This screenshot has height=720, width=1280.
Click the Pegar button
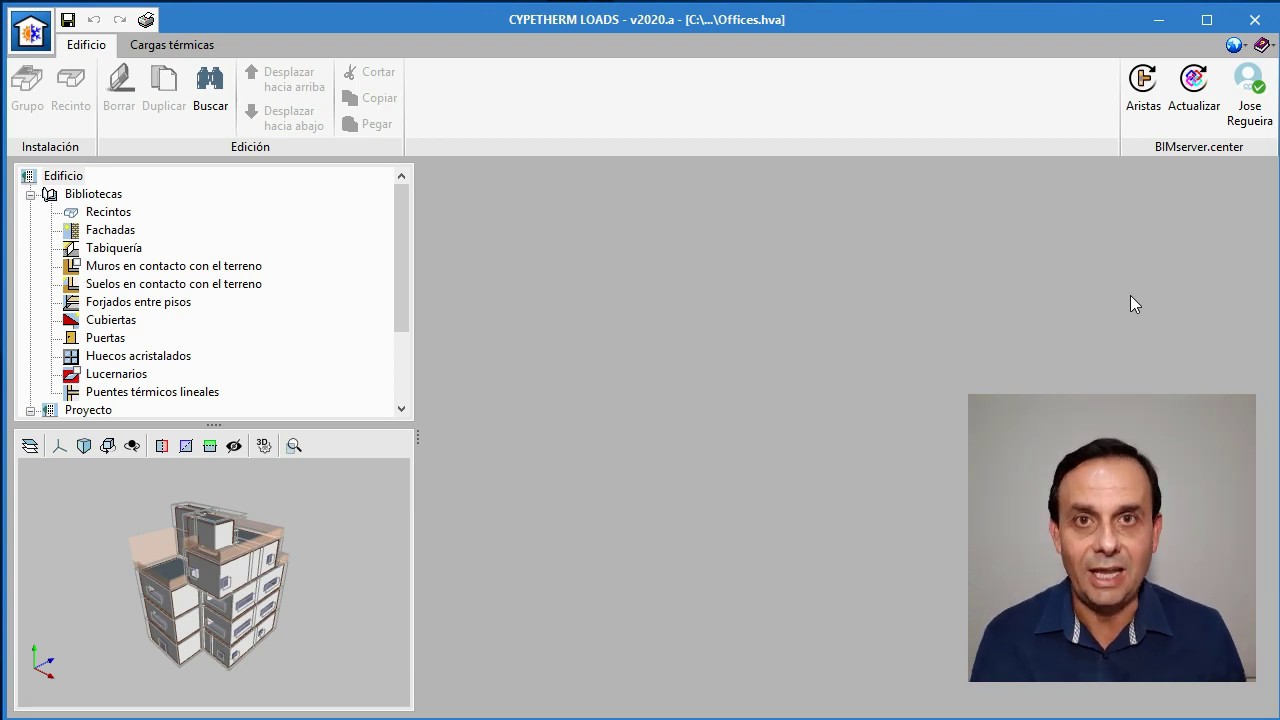tap(367, 124)
